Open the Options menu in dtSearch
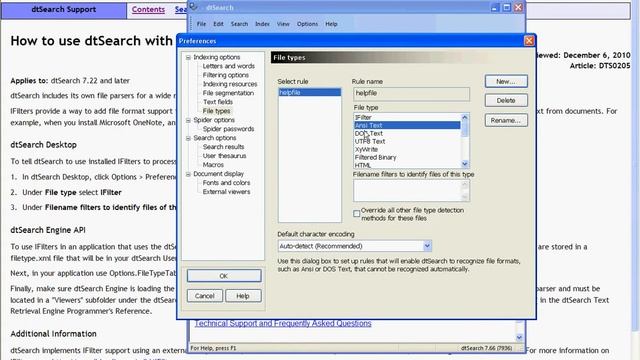Screen dimensions: 640x360 tap(307, 24)
